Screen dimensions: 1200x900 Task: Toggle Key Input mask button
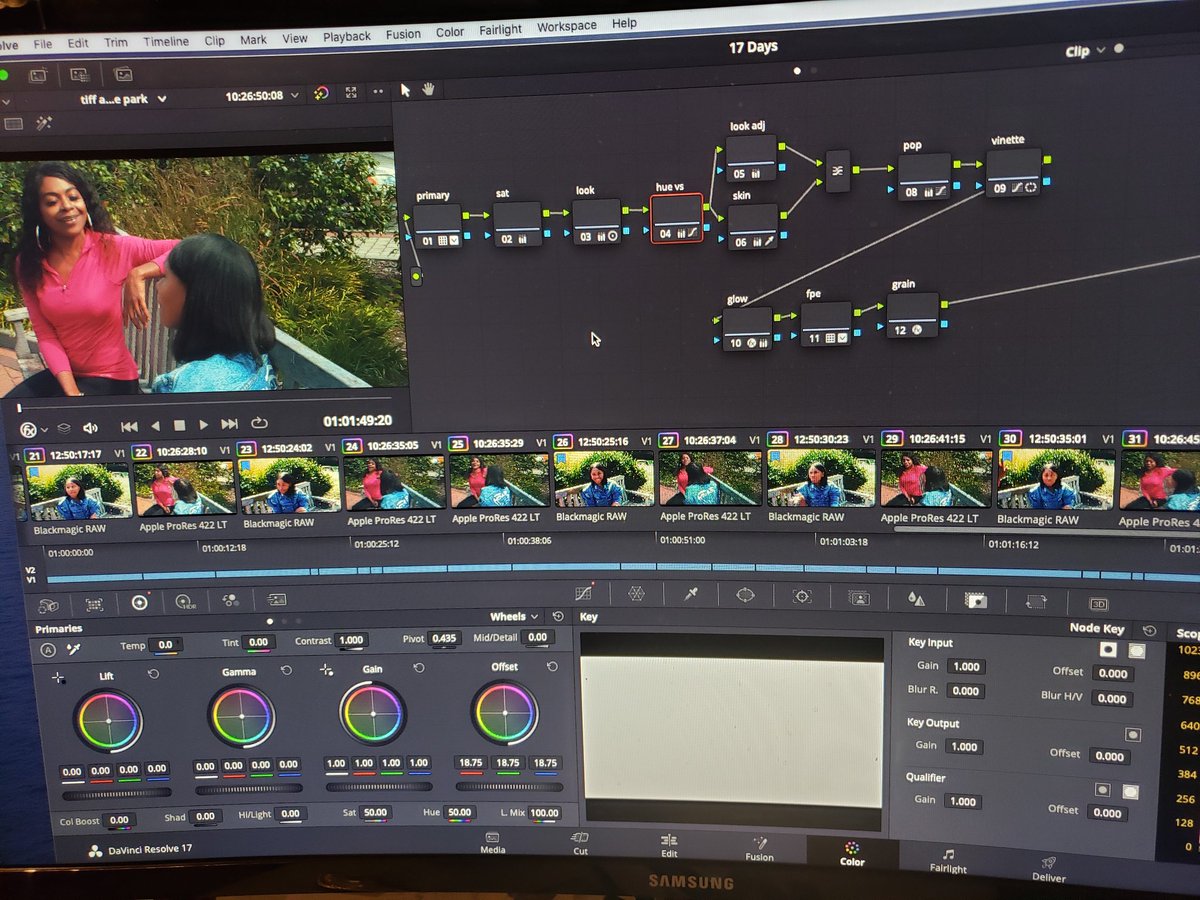(x=1136, y=651)
